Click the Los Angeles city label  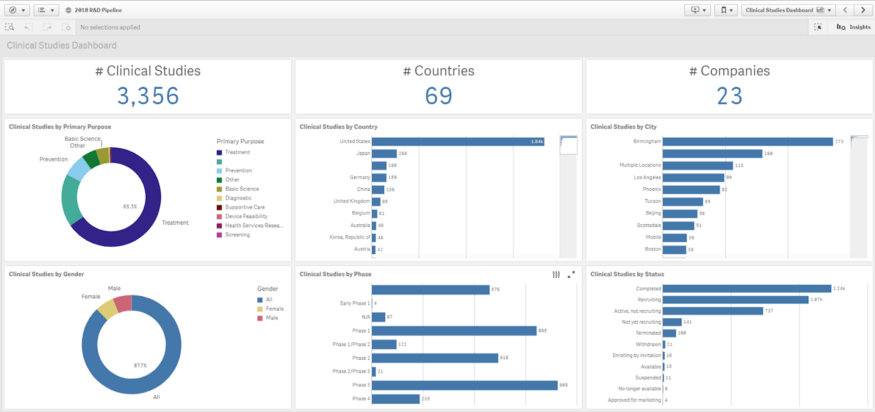646,178
